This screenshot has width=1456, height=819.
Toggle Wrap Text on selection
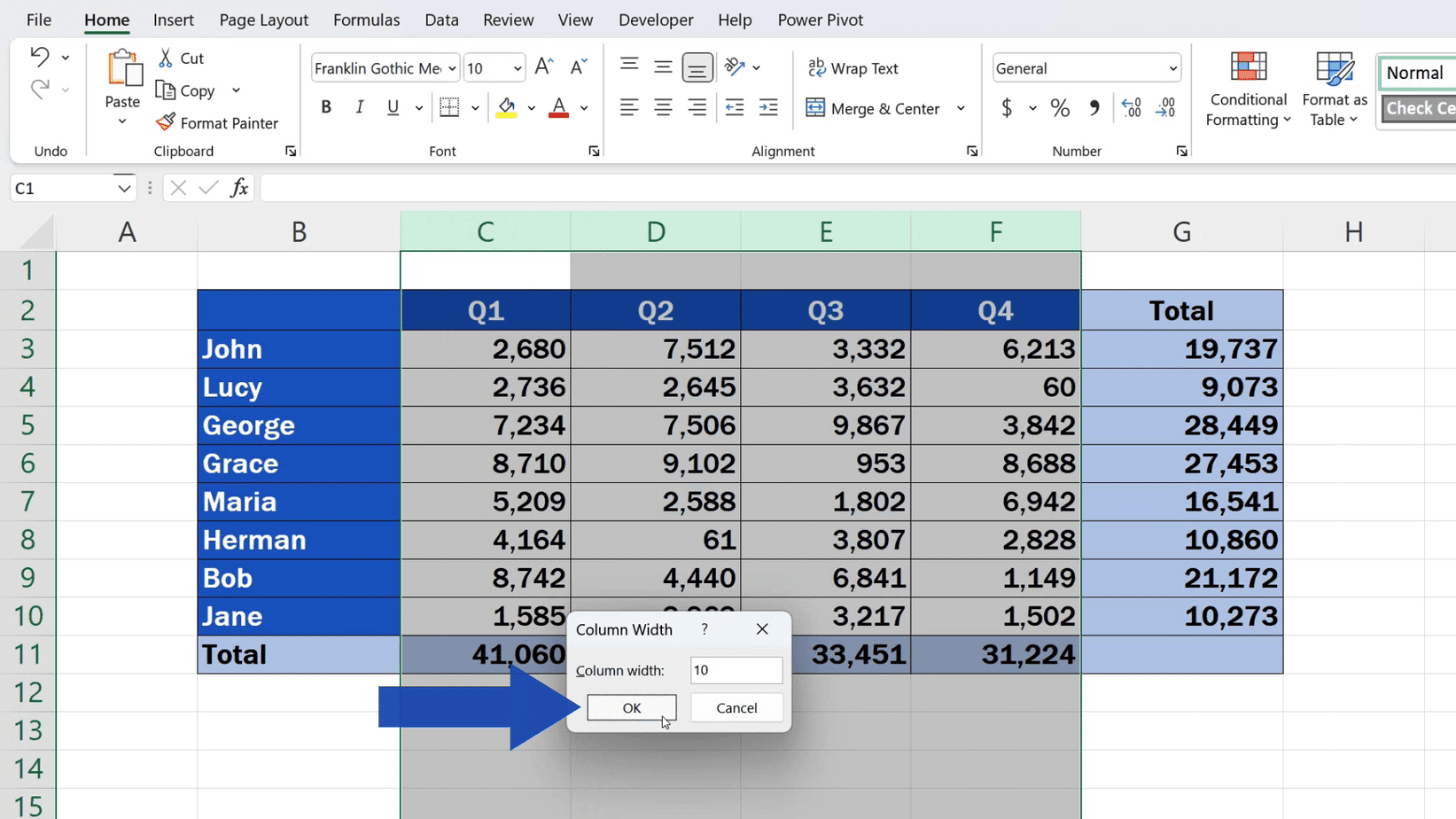[853, 68]
